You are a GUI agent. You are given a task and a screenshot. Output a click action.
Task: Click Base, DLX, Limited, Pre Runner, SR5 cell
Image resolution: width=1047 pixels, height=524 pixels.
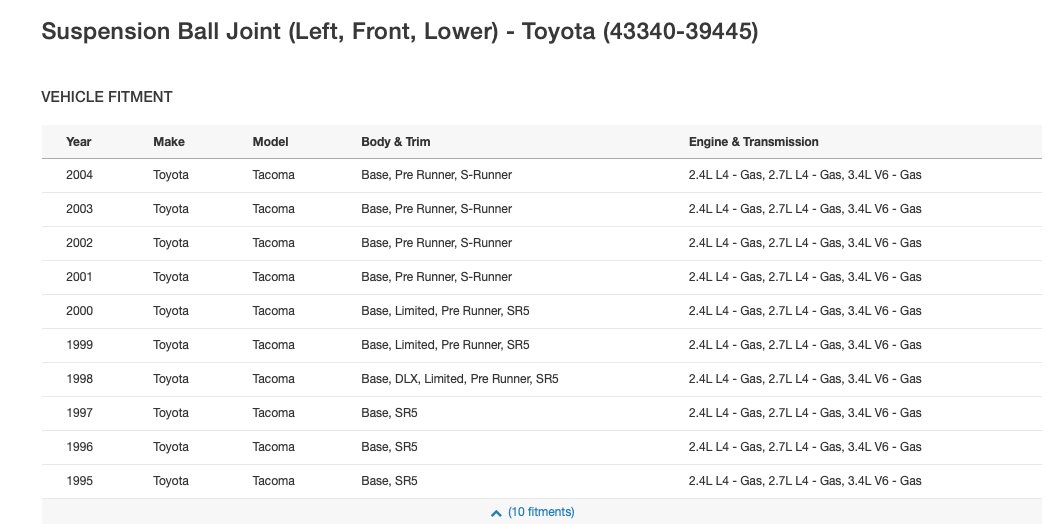(x=460, y=379)
